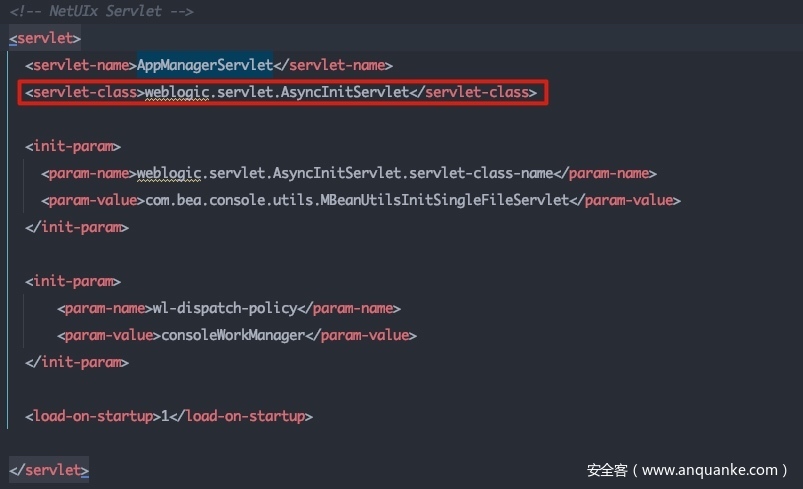Click weblogic.servlet.AsyncInitServlet inside the red box

point(277,93)
